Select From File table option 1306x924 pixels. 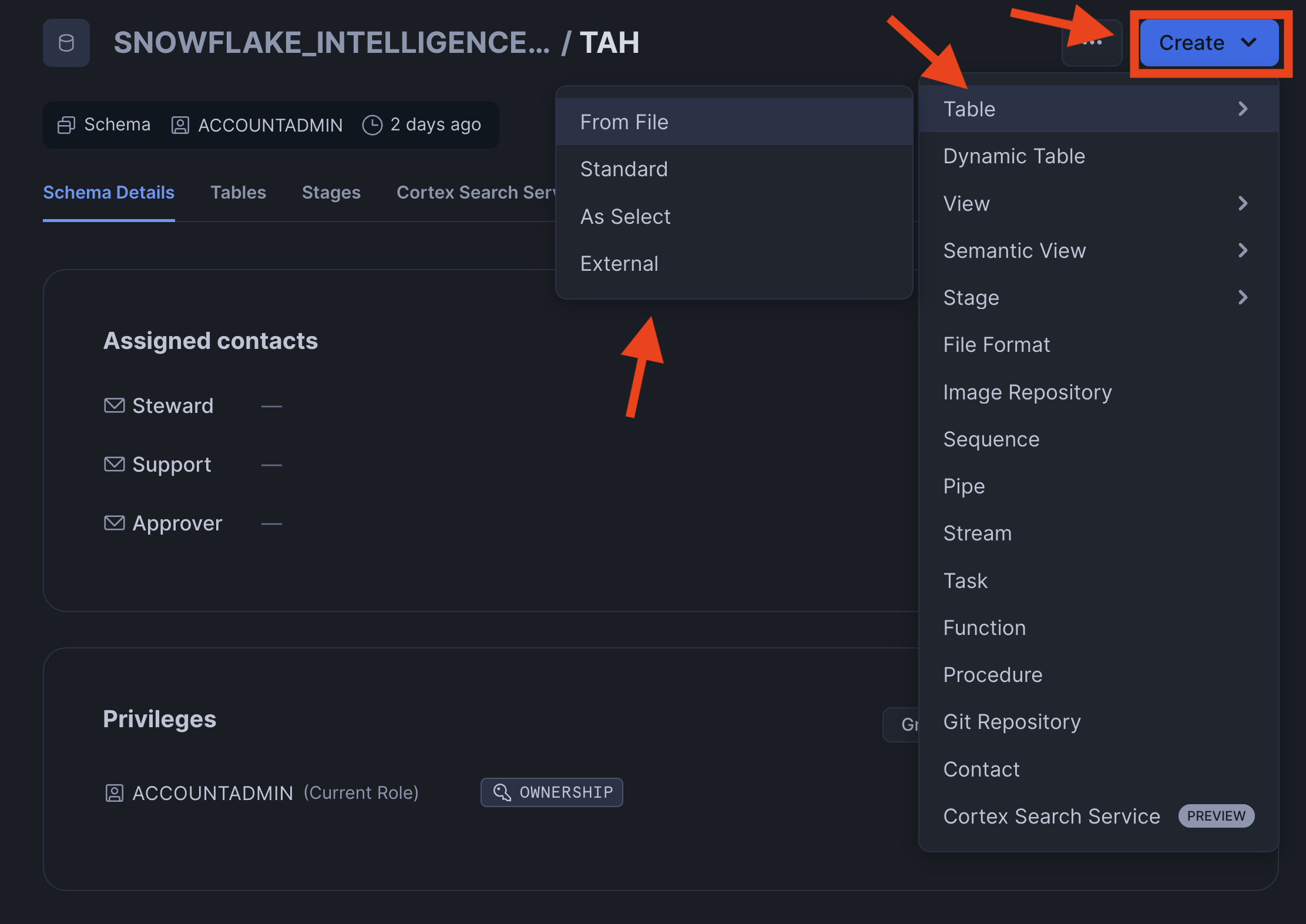(624, 122)
